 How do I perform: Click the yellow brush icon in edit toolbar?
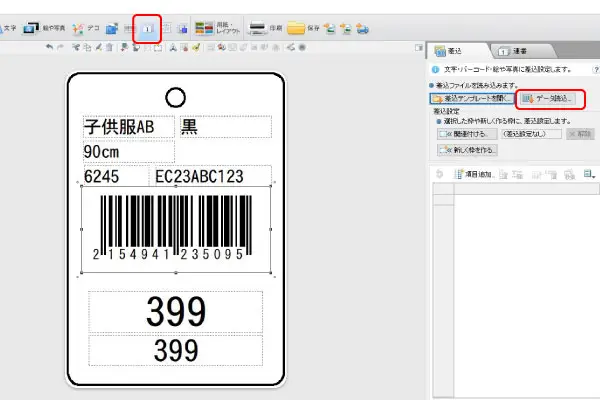[x=196, y=47]
